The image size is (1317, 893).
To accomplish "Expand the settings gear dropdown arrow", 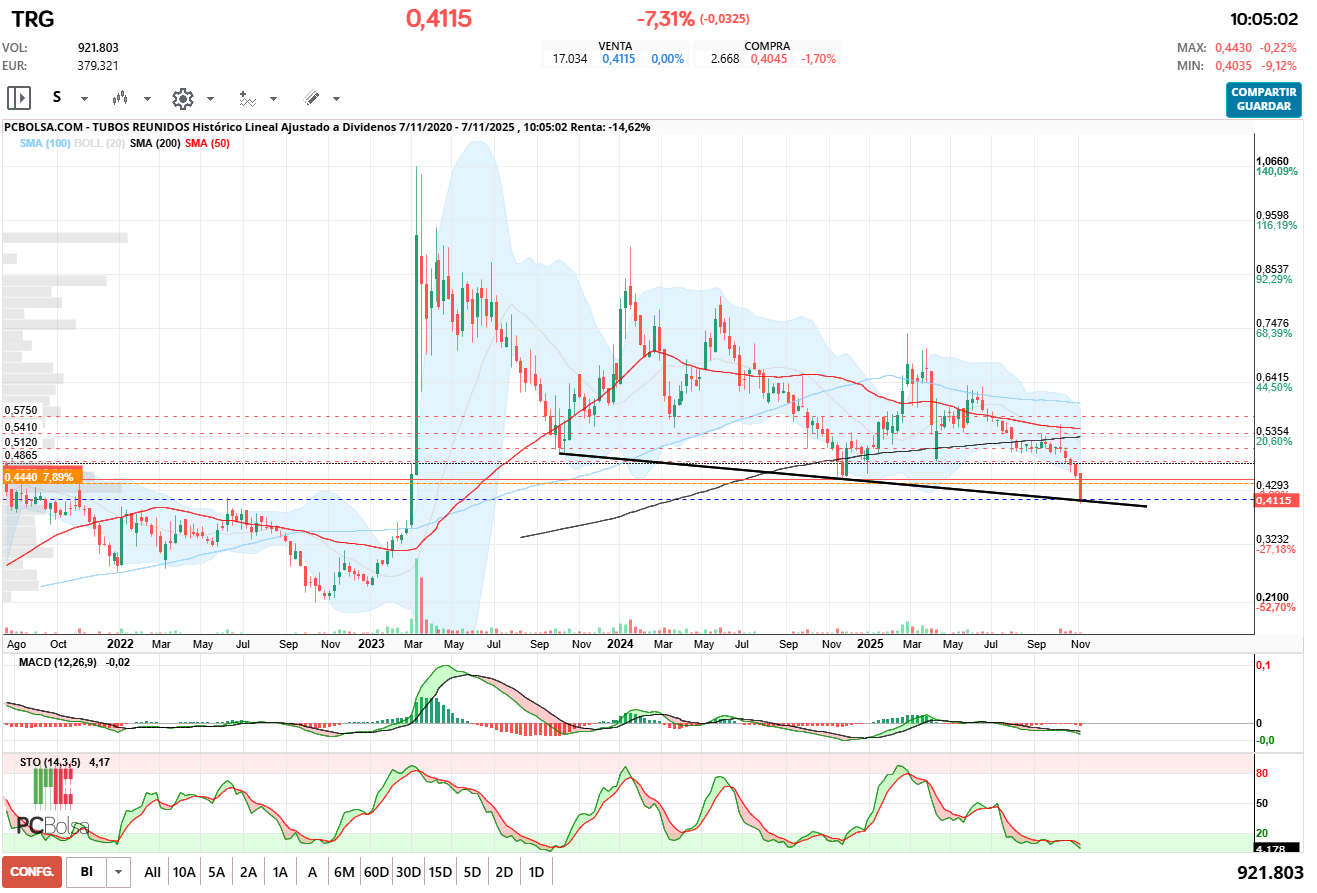I will point(210,99).
